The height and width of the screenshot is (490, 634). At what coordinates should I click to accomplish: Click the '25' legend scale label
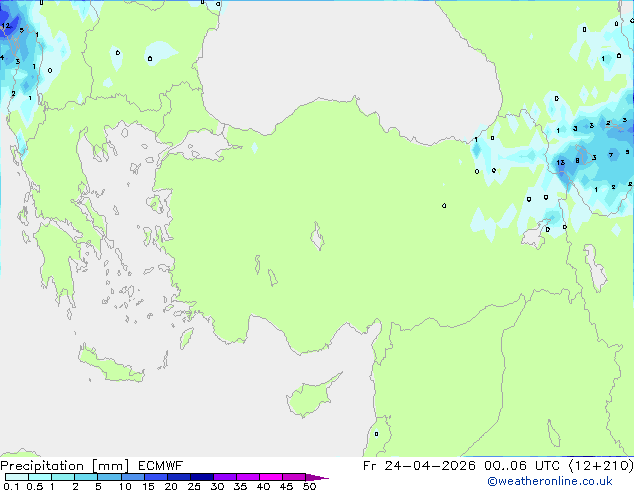[x=194, y=486]
